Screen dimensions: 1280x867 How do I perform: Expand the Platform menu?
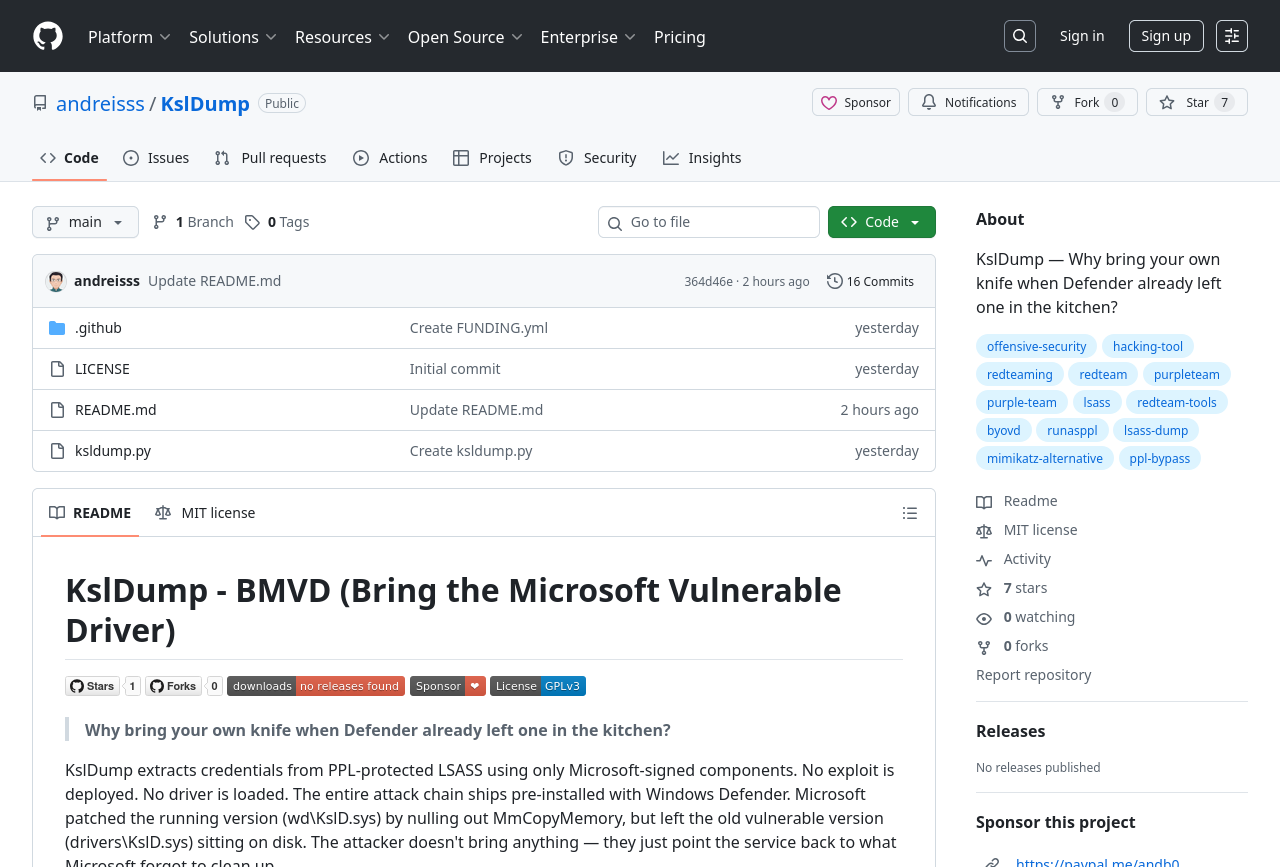[129, 37]
